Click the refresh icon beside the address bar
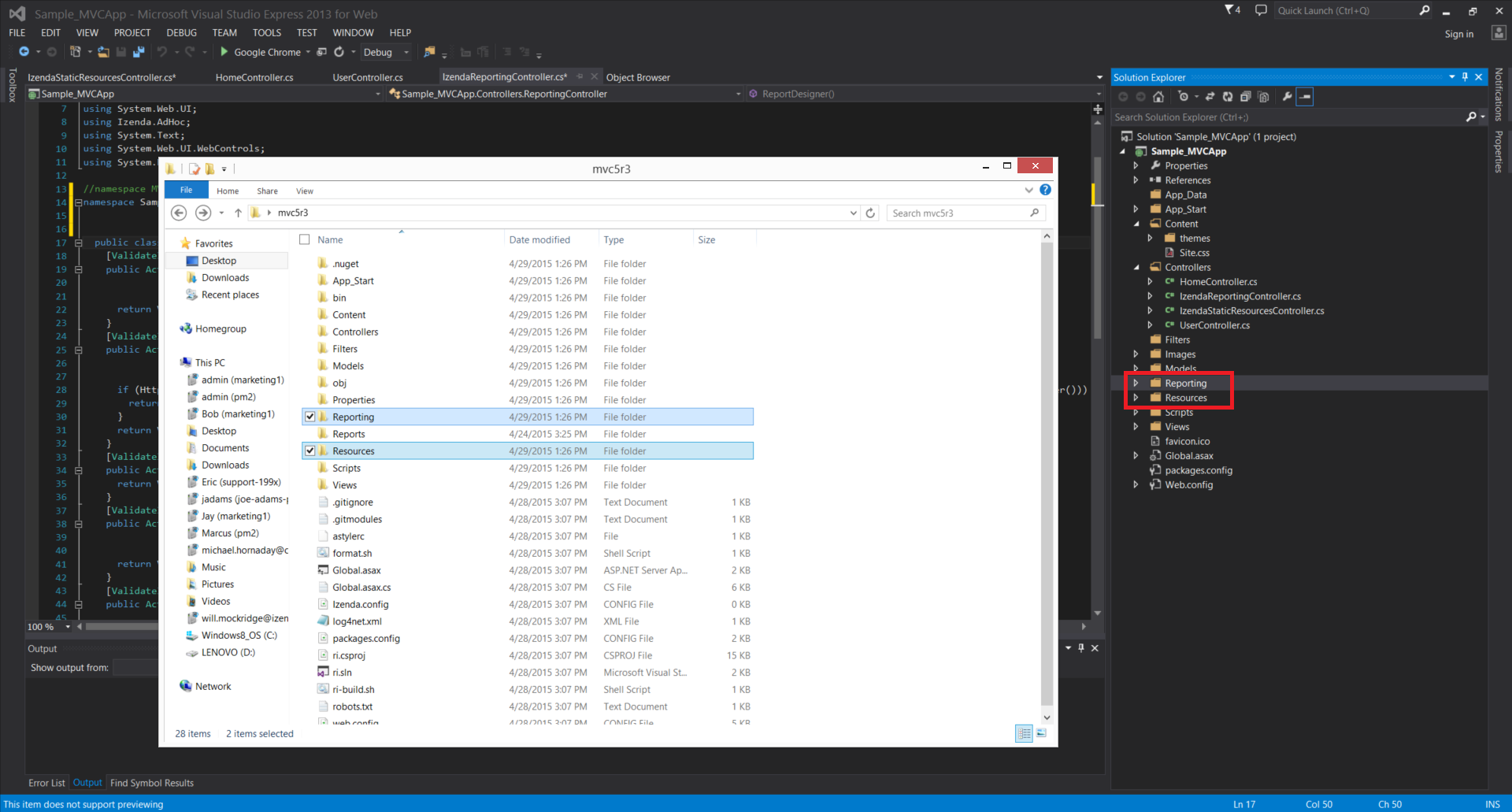1512x812 pixels. coord(870,213)
